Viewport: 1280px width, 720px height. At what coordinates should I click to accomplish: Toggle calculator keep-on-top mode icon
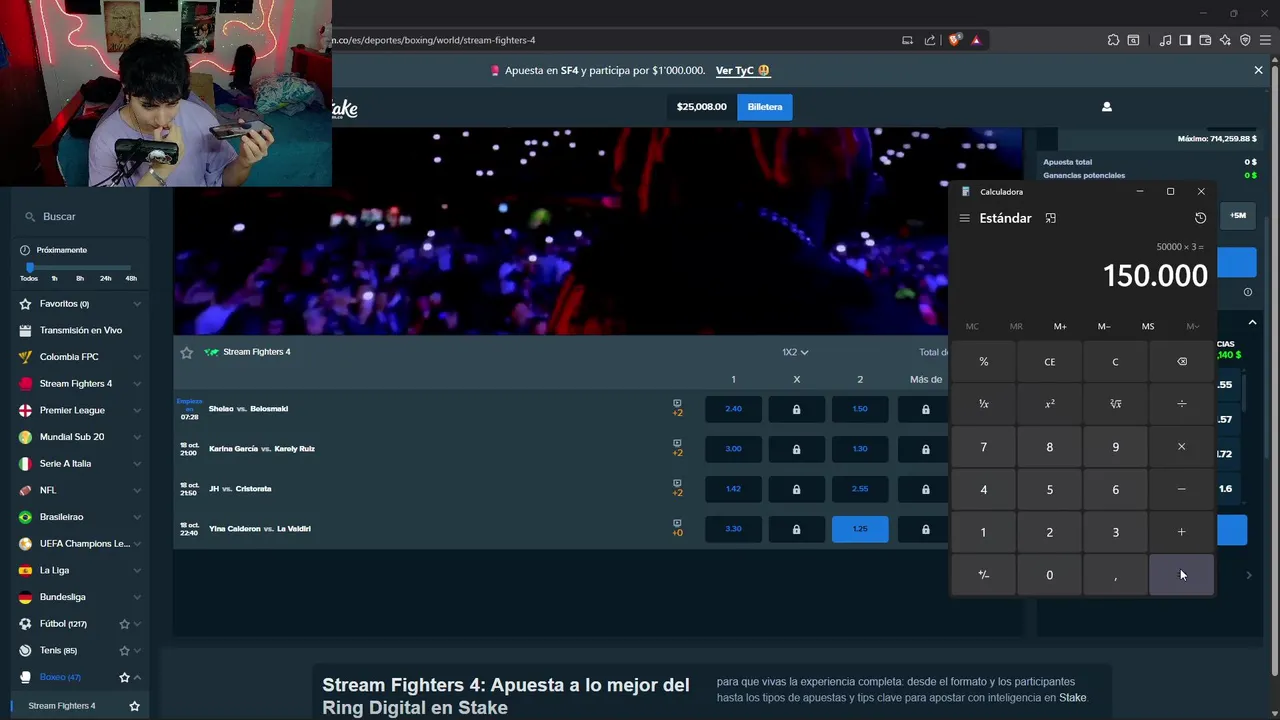click(1050, 218)
